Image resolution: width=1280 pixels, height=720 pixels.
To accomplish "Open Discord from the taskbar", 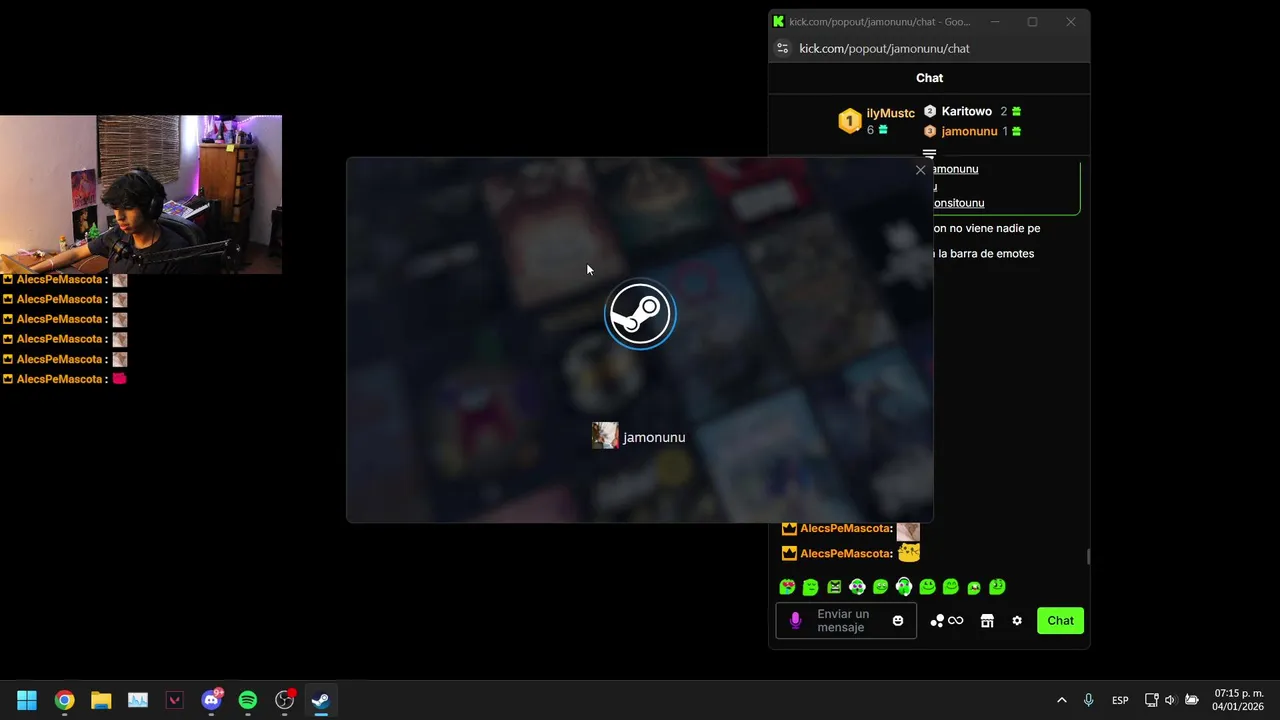I will coord(212,700).
